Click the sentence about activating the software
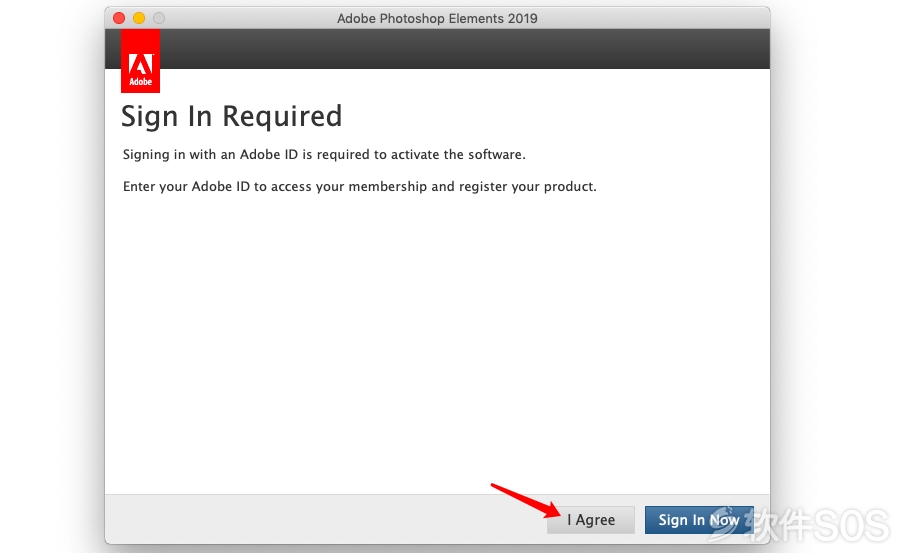This screenshot has width=904, height=553. pos(324,155)
